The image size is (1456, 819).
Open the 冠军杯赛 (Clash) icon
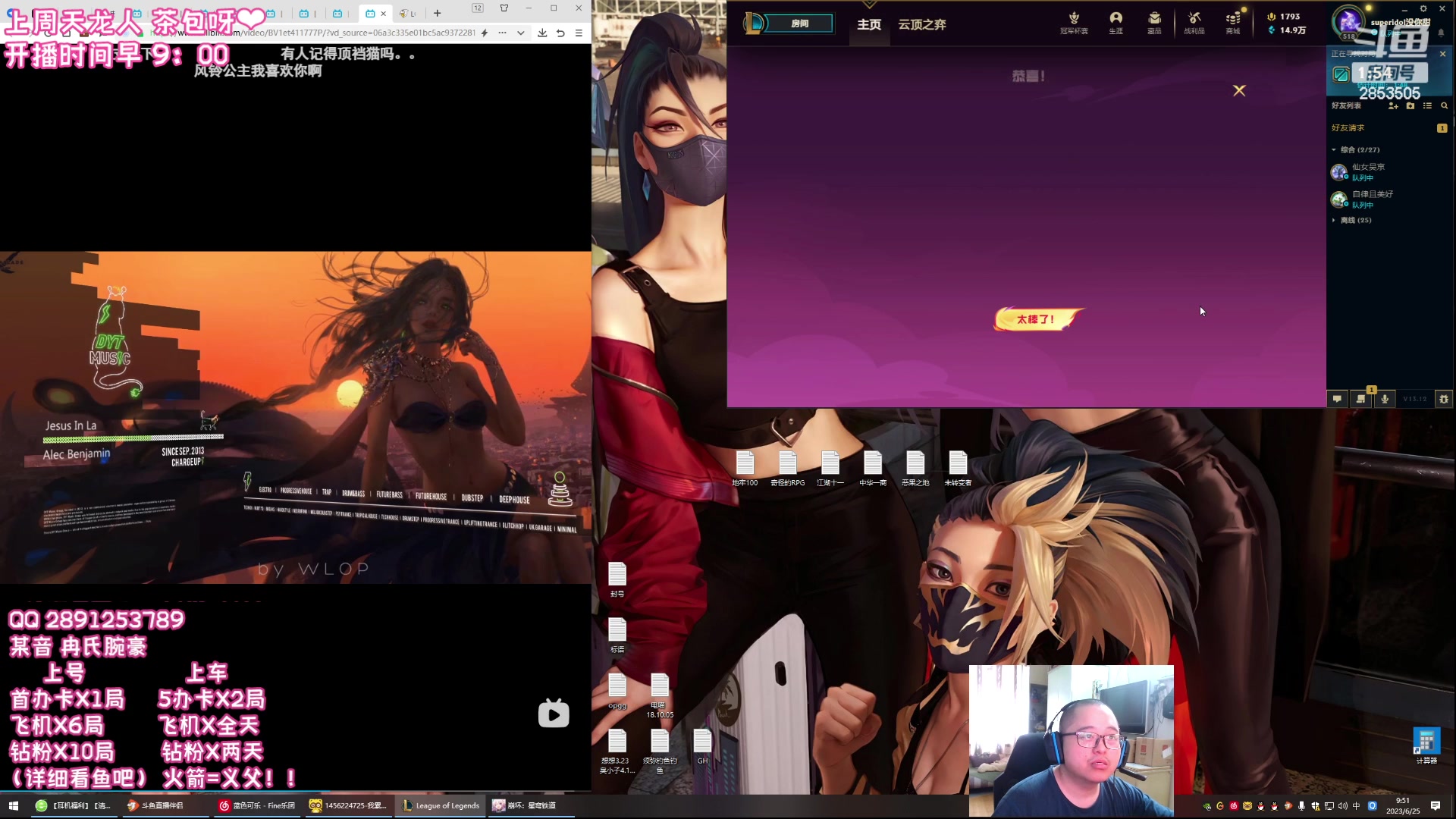click(x=1074, y=23)
